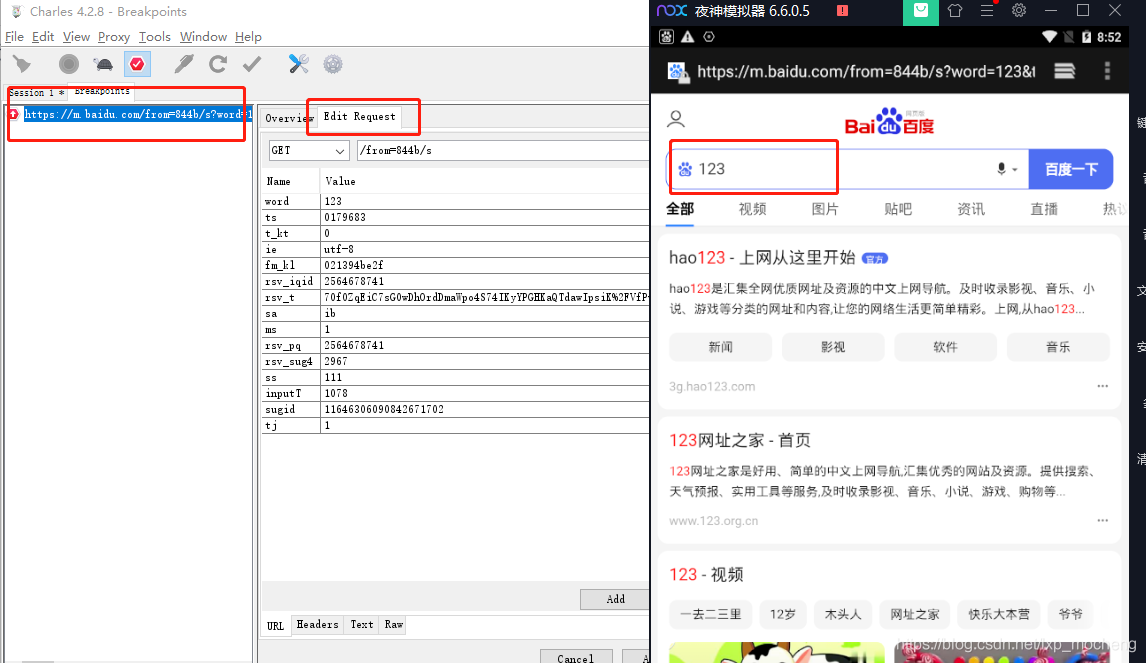Image resolution: width=1146 pixels, height=663 pixels.
Task: Click the red alert icon in Nox title bar
Action: click(843, 11)
